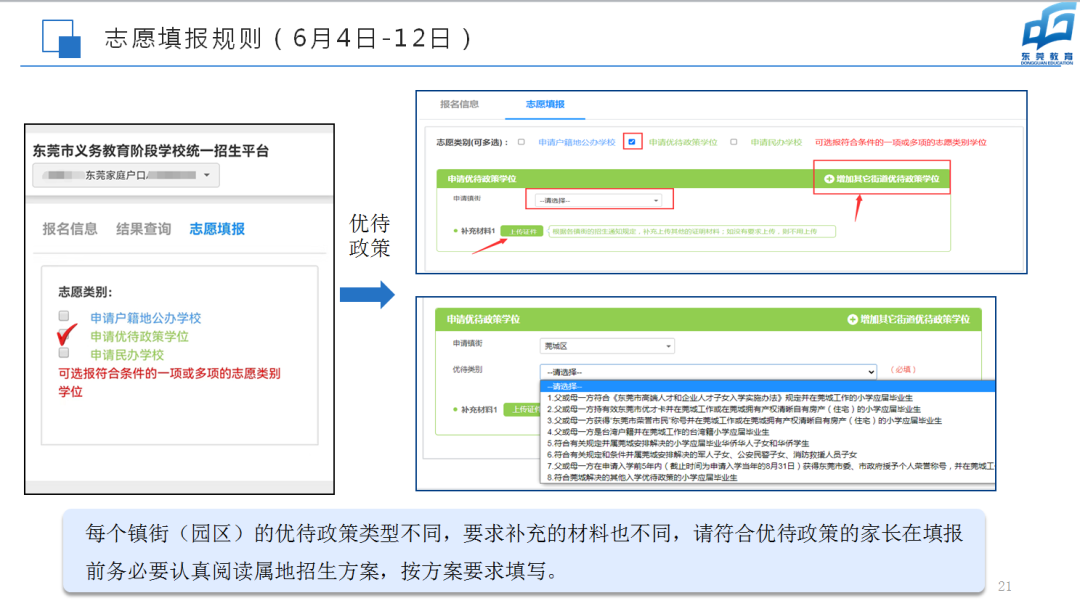The height and width of the screenshot is (606, 1080).
Task: Uncheck 申请优待政策学位 checkbox in upper right panel
Action: click(x=632, y=142)
